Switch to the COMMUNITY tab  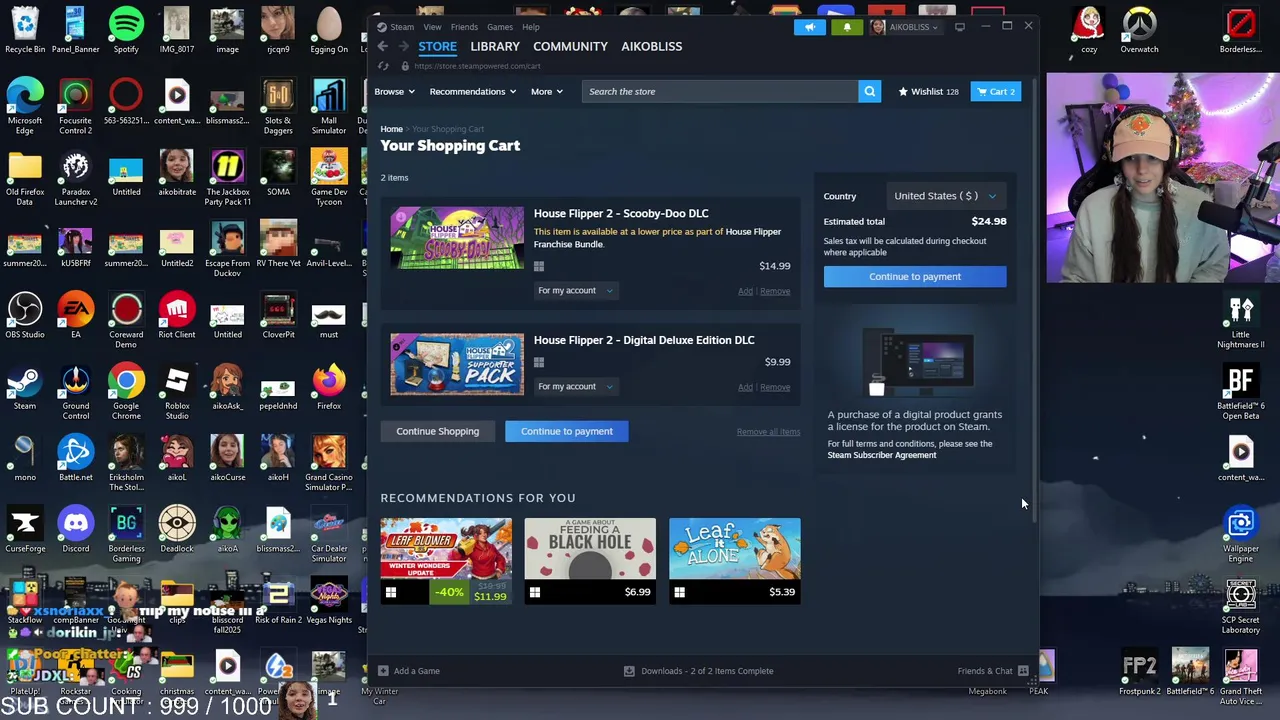[570, 46]
